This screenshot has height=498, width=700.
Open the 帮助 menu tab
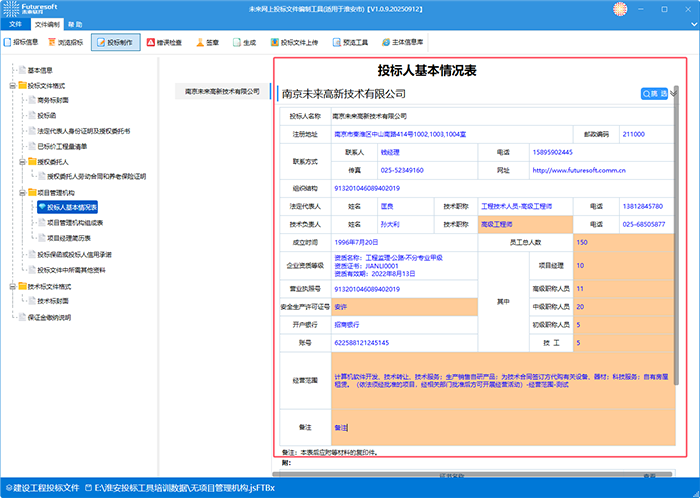(x=76, y=22)
